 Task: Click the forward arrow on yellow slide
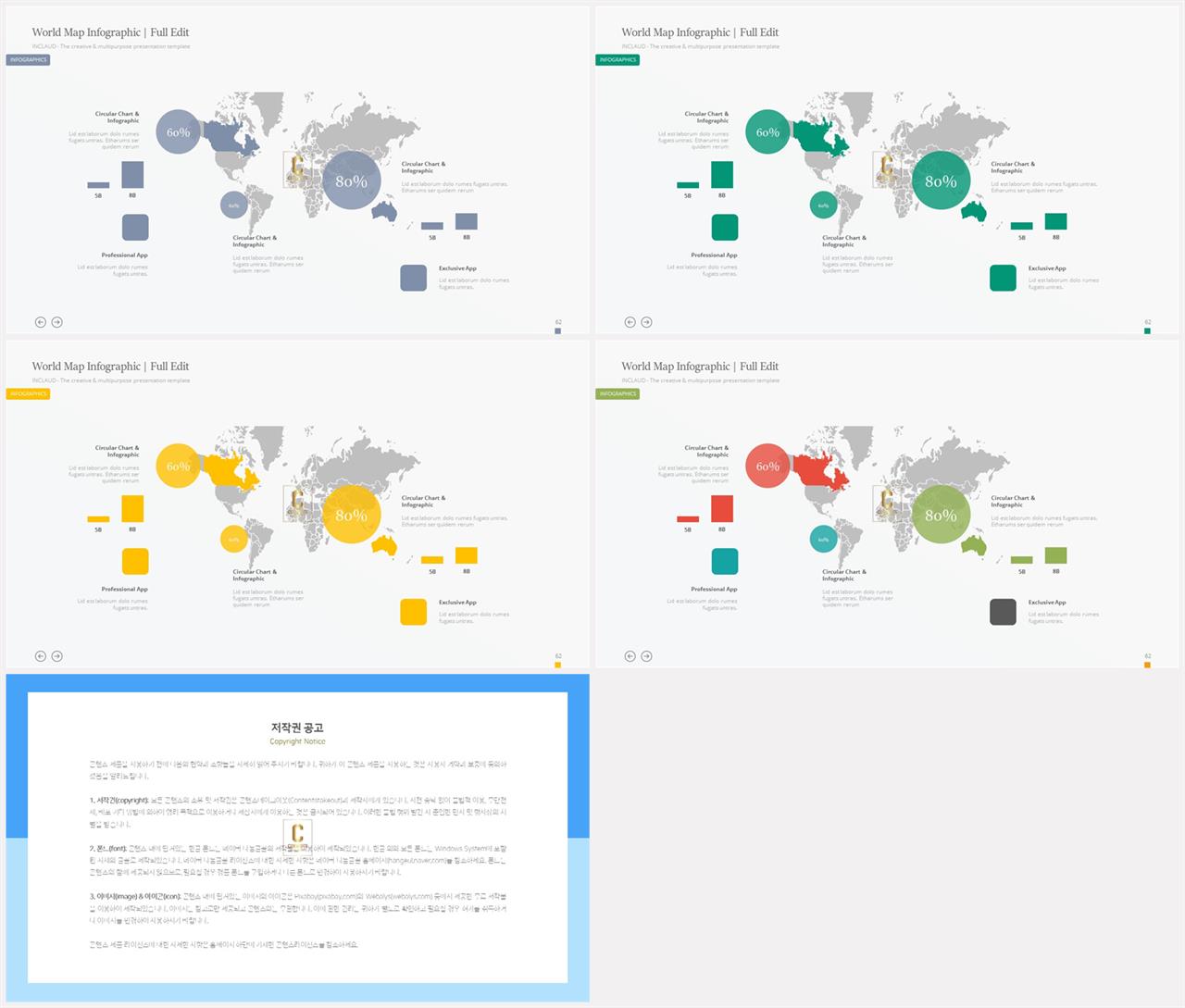click(x=57, y=656)
